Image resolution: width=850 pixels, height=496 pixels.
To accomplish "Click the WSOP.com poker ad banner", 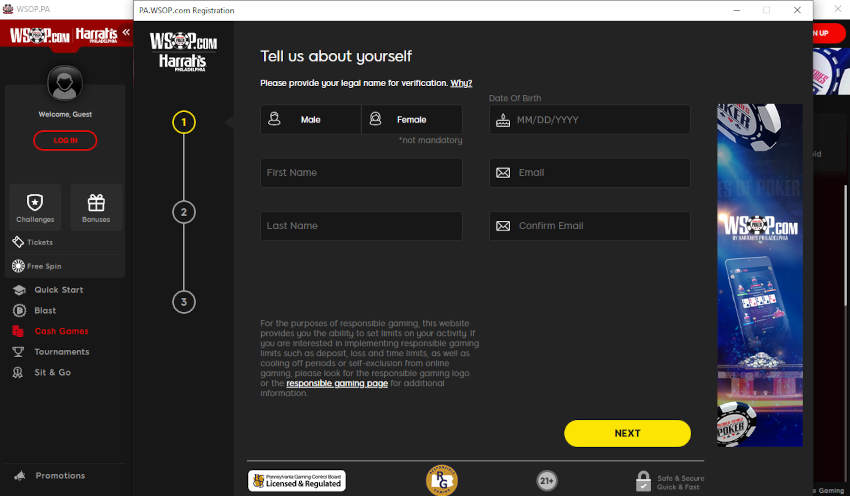I will pyautogui.click(x=760, y=275).
